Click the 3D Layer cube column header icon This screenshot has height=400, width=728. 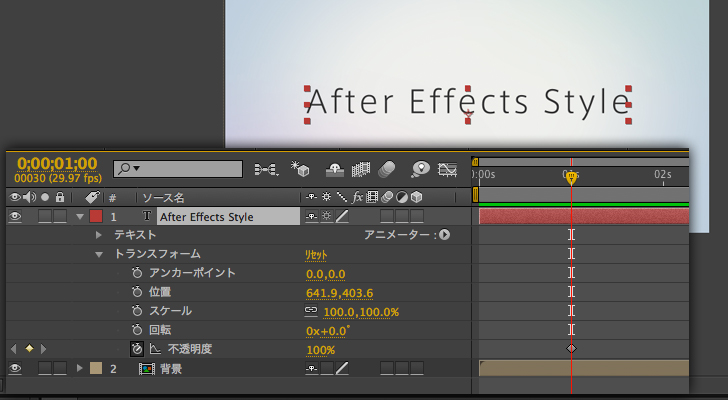(x=416, y=197)
